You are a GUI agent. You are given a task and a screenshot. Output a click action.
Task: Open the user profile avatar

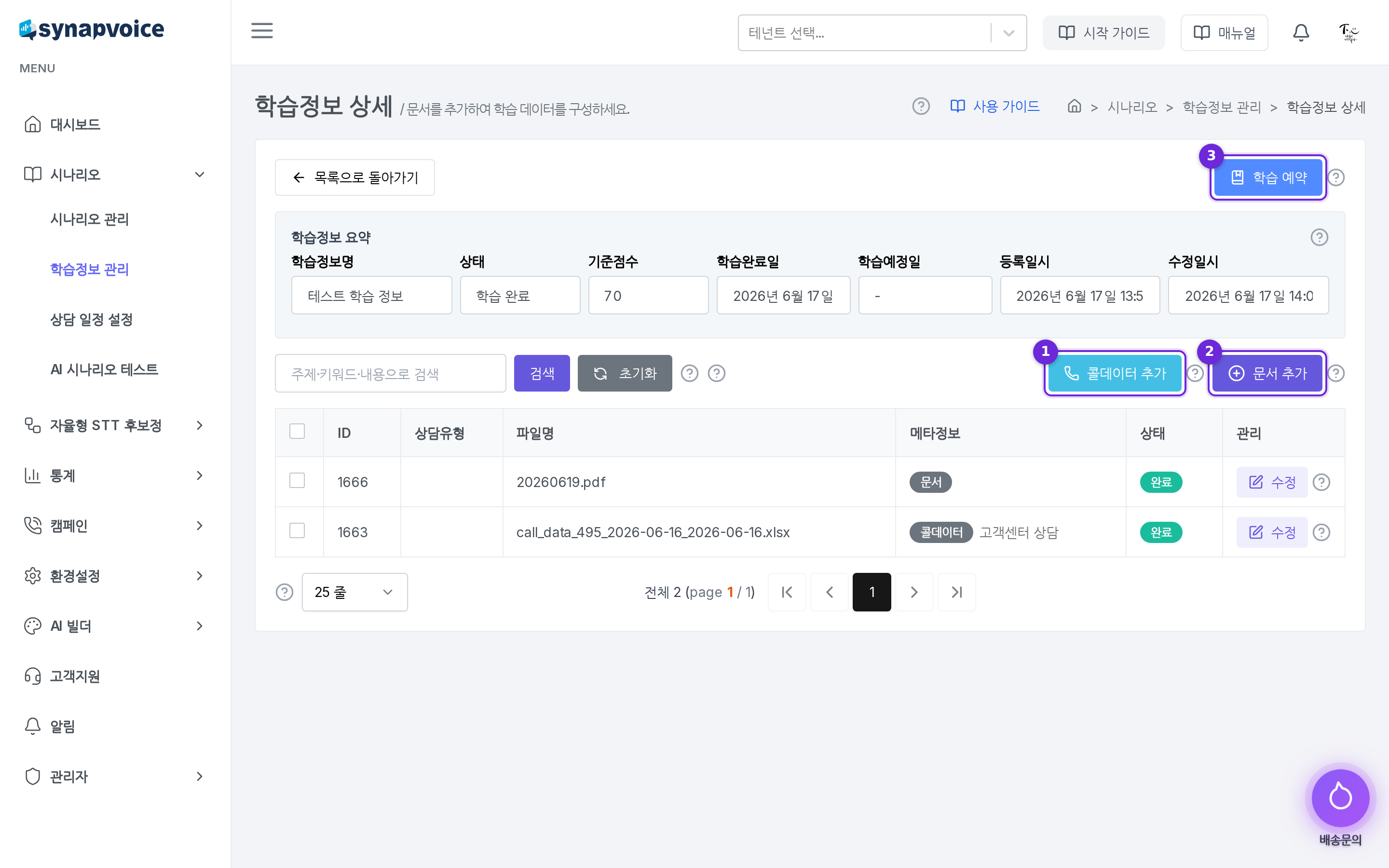[1348, 33]
